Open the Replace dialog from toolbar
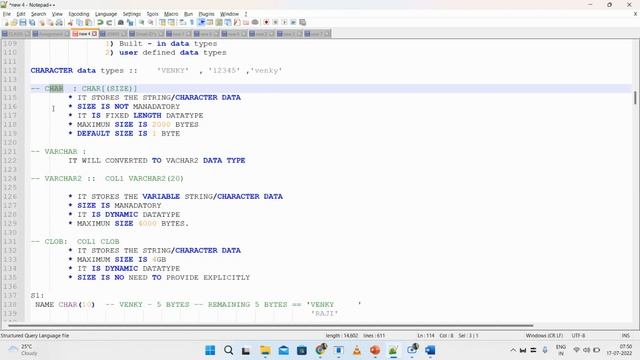The width and height of the screenshot is (640, 360). tap(130, 22)
